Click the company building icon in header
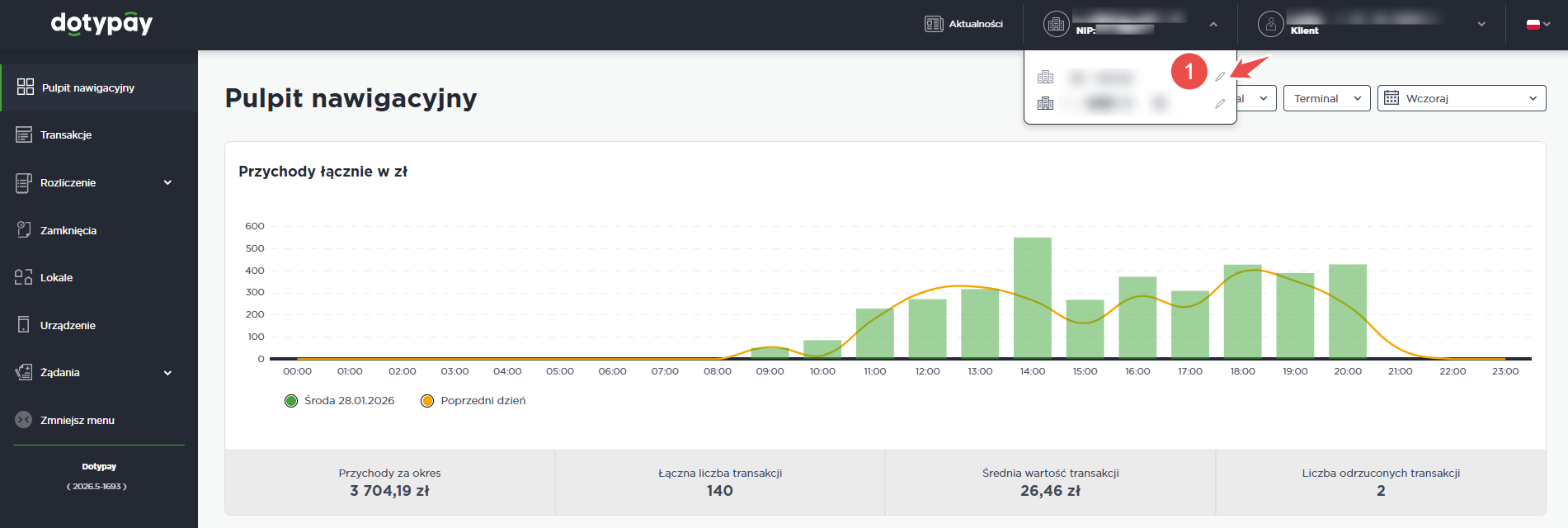Screen dimensions: 1568x528 [1056, 24]
